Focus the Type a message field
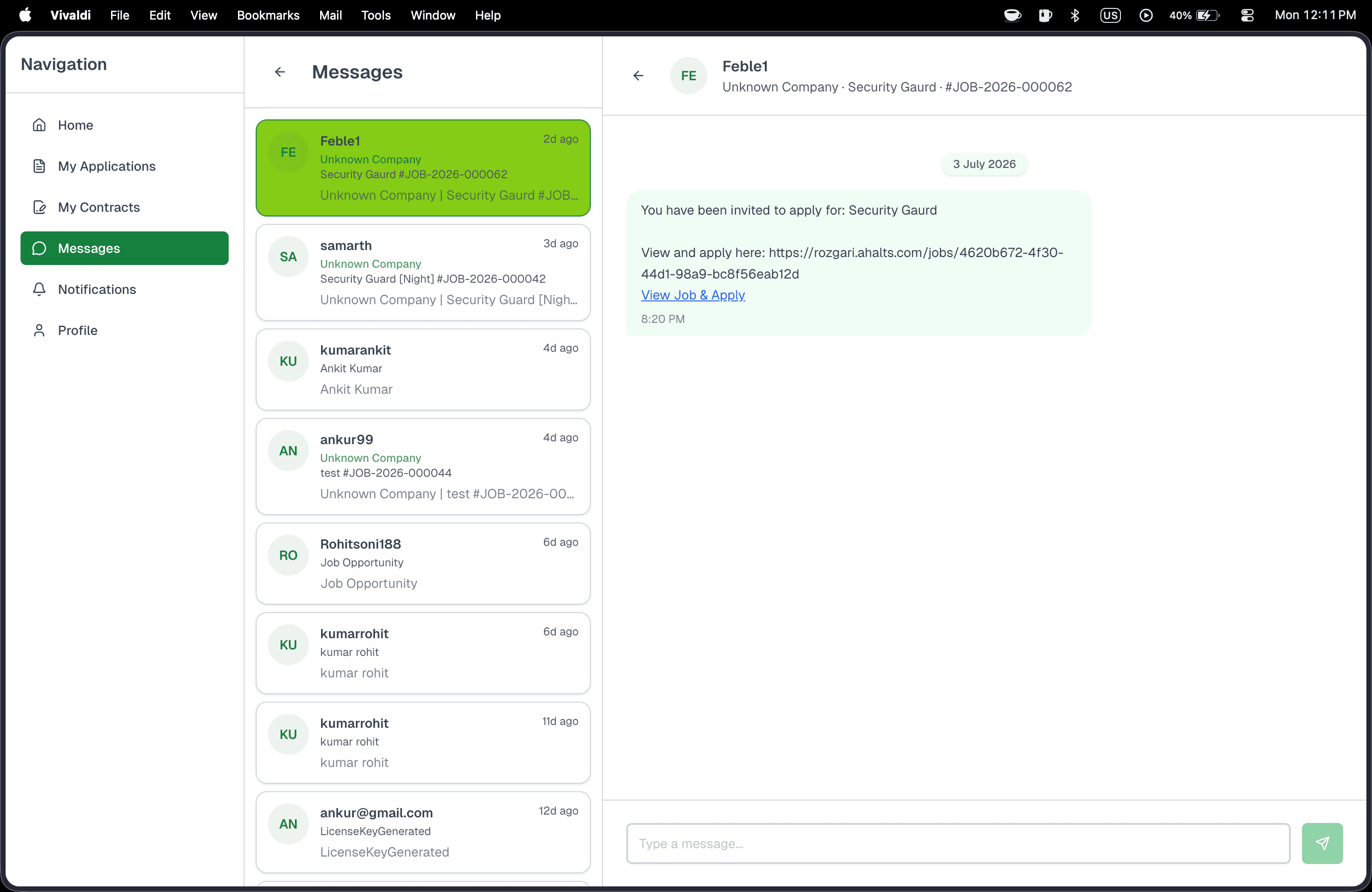This screenshot has height=892, width=1372. pyautogui.click(x=958, y=843)
